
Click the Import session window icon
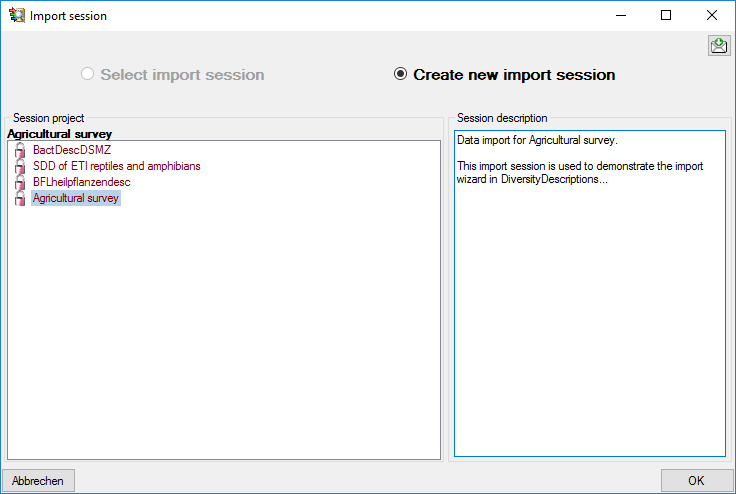point(16,16)
